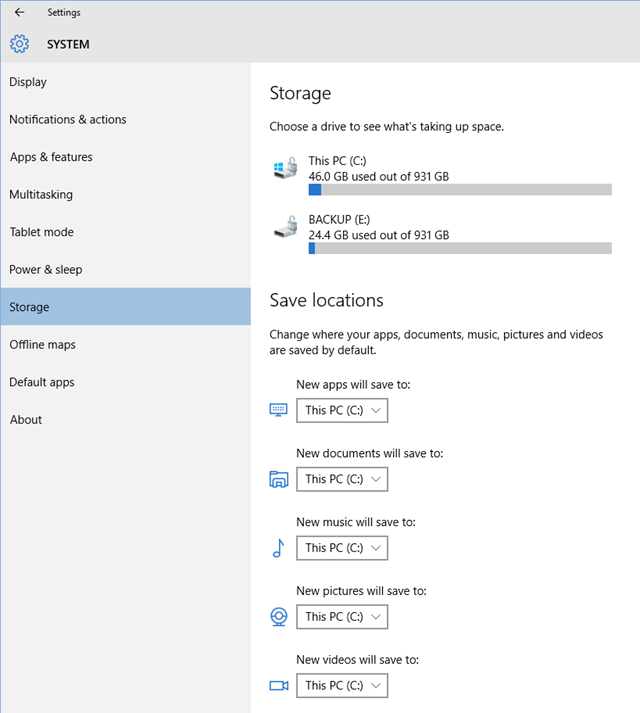Select the Storage sidebar item
The height and width of the screenshot is (713, 640).
tap(126, 306)
